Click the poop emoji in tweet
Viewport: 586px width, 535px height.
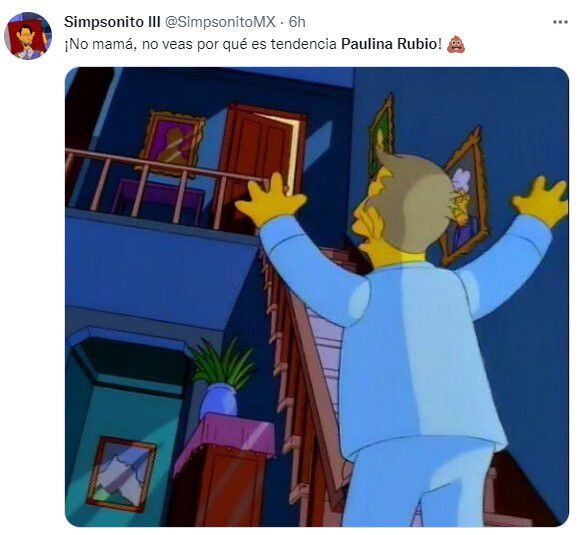pyautogui.click(x=456, y=44)
